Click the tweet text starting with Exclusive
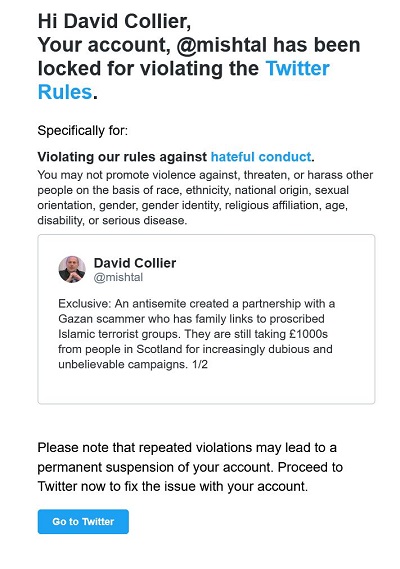The image size is (400, 569). pyautogui.click(x=196, y=334)
